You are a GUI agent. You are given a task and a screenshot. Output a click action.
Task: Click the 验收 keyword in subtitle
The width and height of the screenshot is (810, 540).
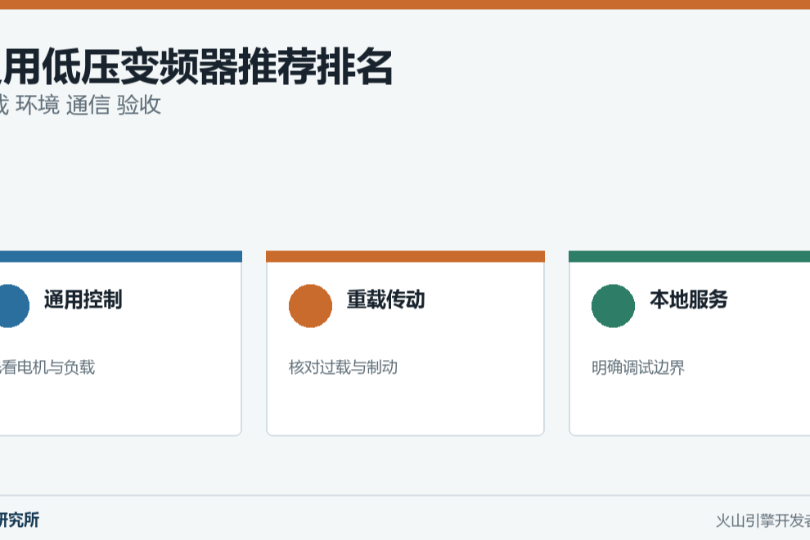[x=139, y=105]
